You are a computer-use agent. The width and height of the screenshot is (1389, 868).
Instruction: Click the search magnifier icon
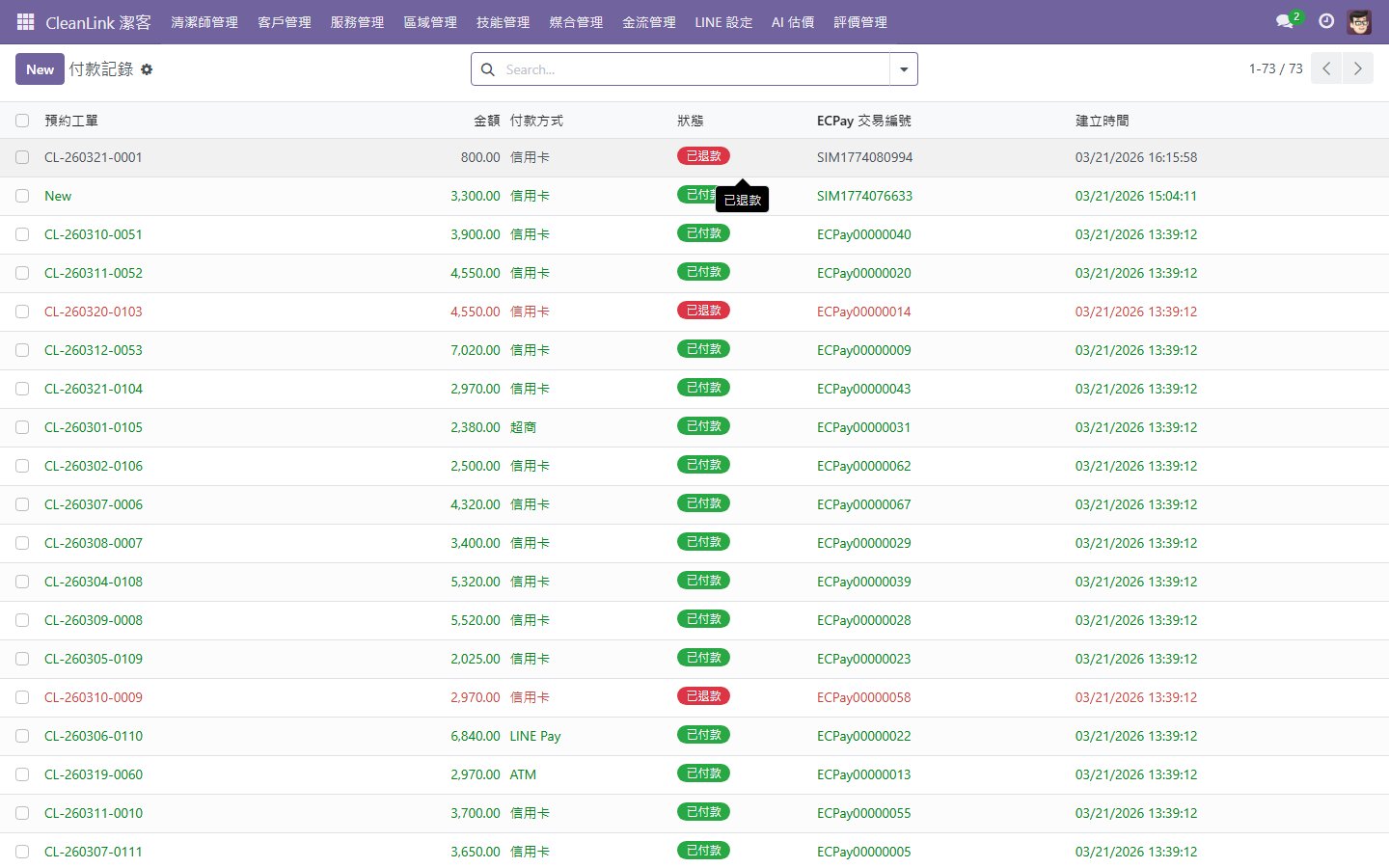point(488,69)
